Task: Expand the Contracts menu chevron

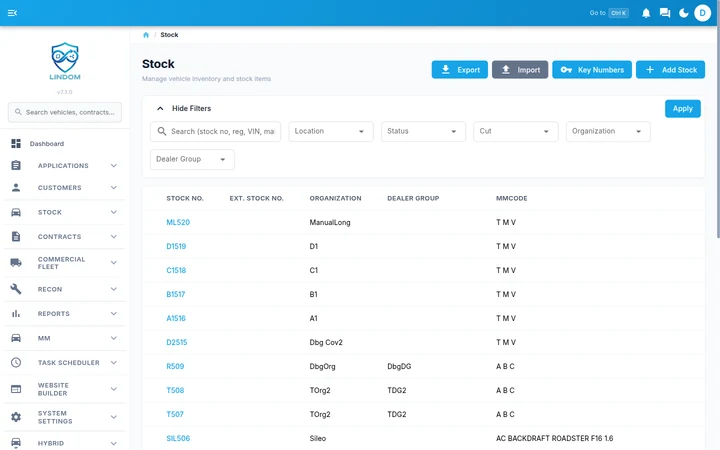Action: click(113, 236)
